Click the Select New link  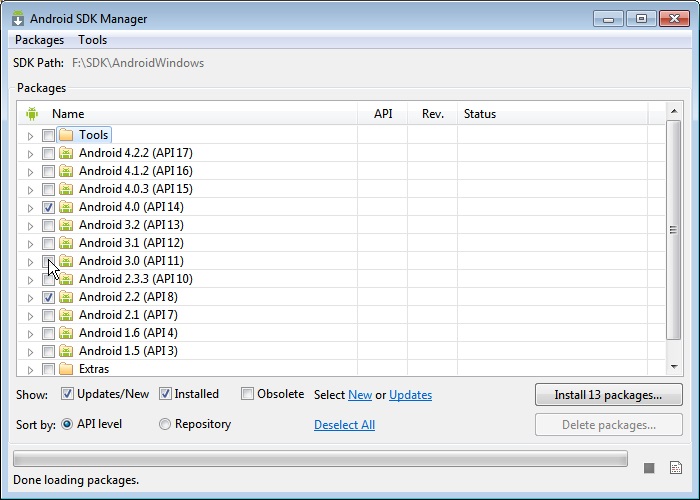pos(360,395)
